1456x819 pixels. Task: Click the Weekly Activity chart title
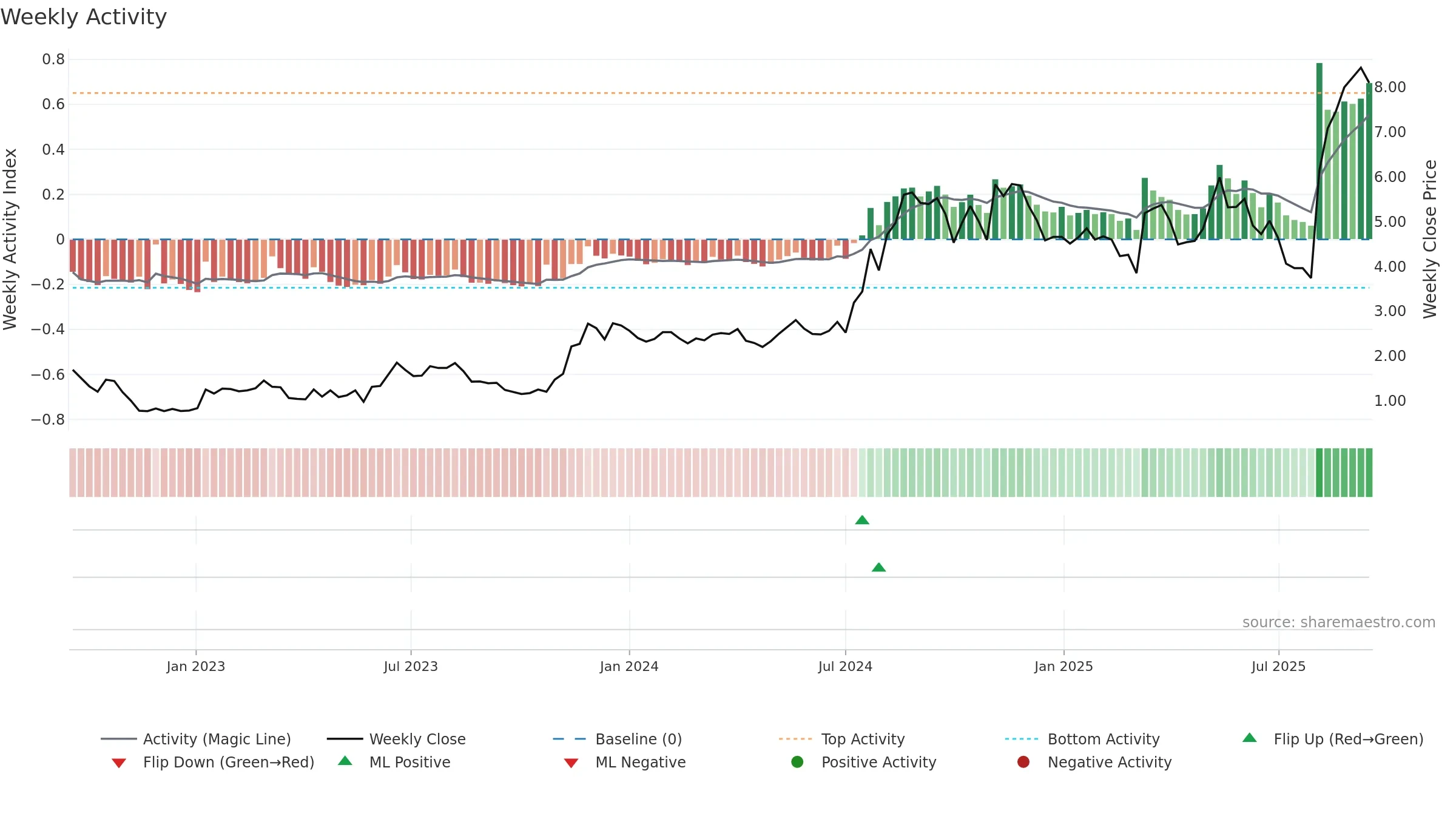[84, 17]
